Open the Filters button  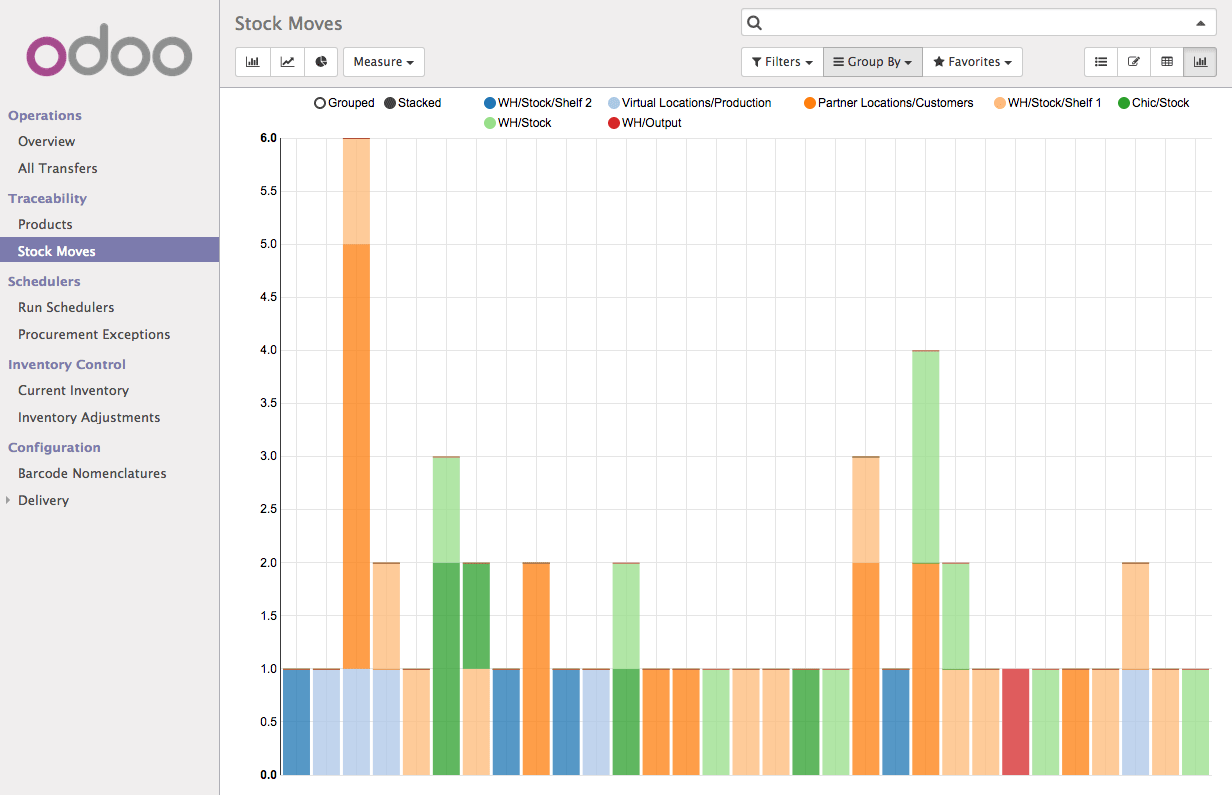(781, 62)
